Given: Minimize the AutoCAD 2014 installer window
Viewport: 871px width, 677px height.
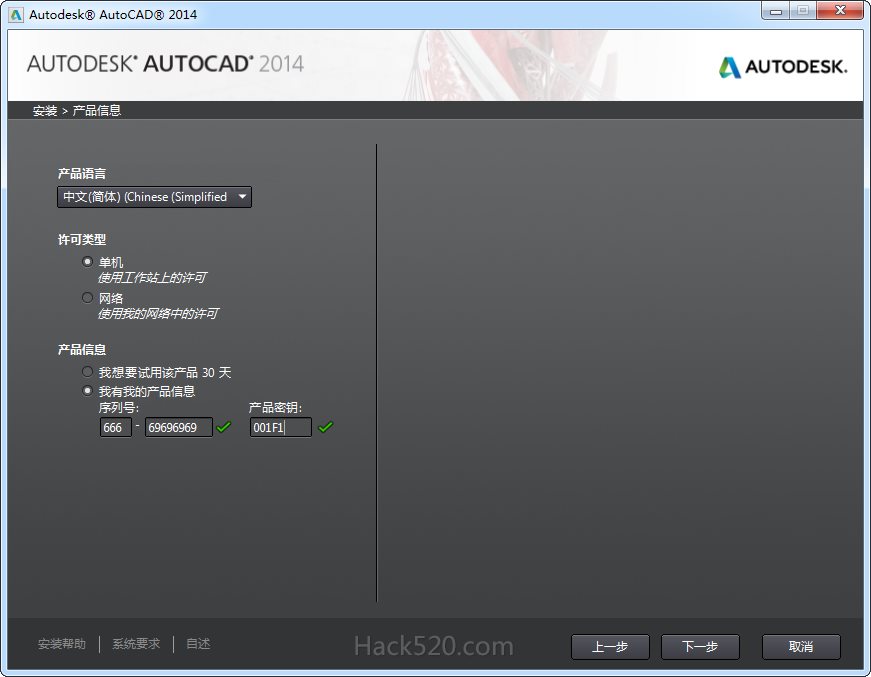Looking at the screenshot, I should point(775,11).
